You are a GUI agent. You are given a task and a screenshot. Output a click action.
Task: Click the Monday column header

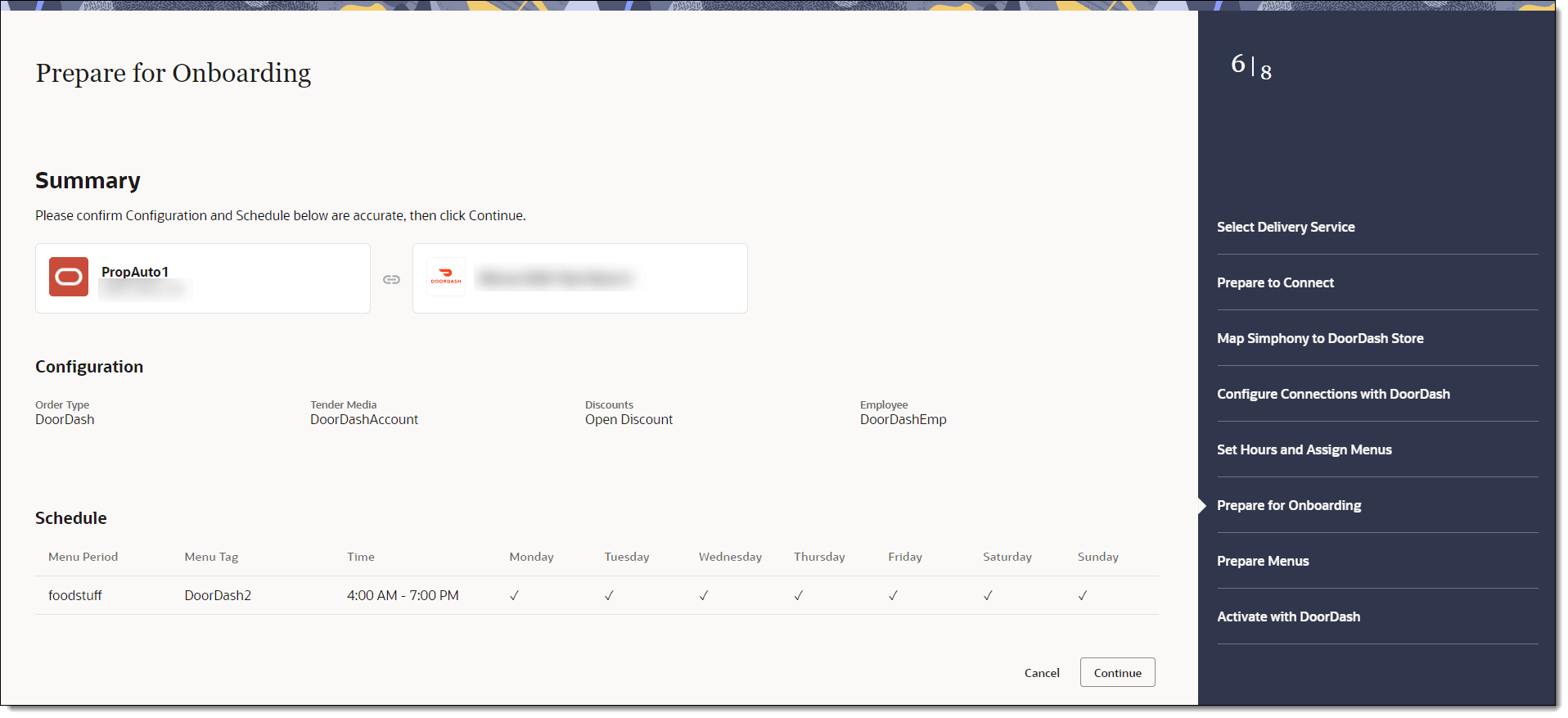coord(531,557)
